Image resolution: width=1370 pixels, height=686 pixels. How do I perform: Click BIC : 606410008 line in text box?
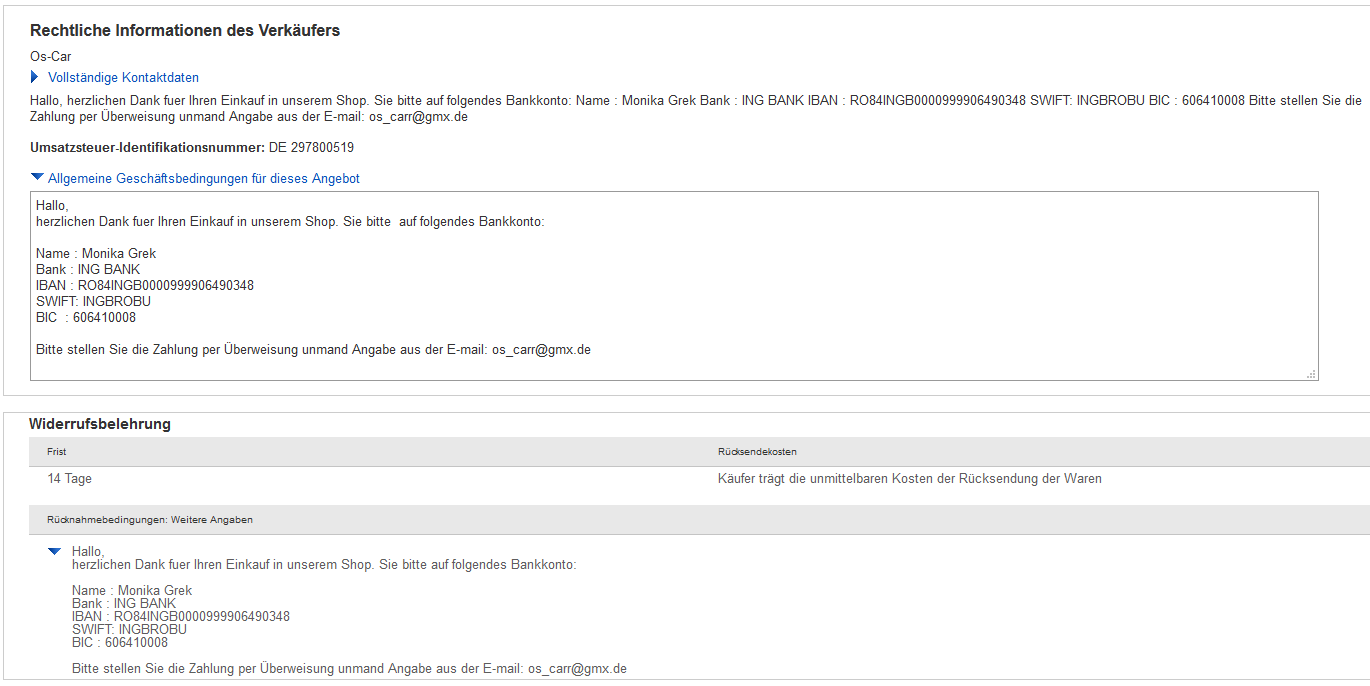point(86,317)
